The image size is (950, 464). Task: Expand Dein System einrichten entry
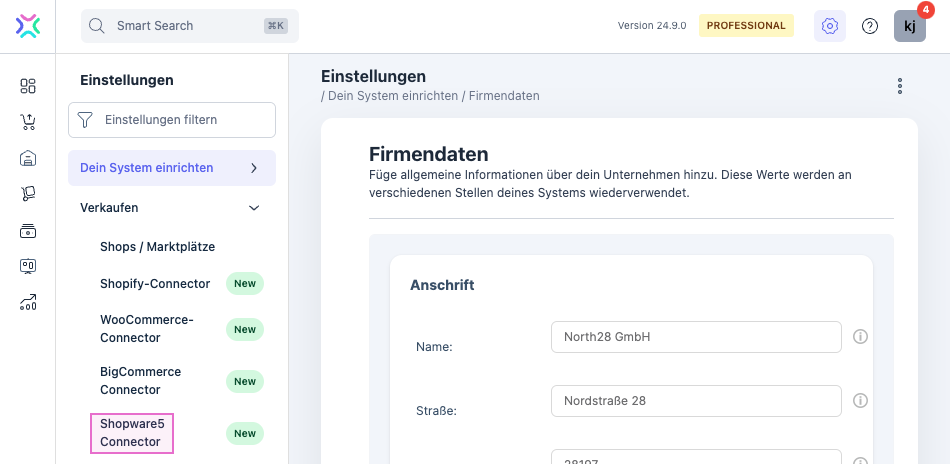[254, 168]
